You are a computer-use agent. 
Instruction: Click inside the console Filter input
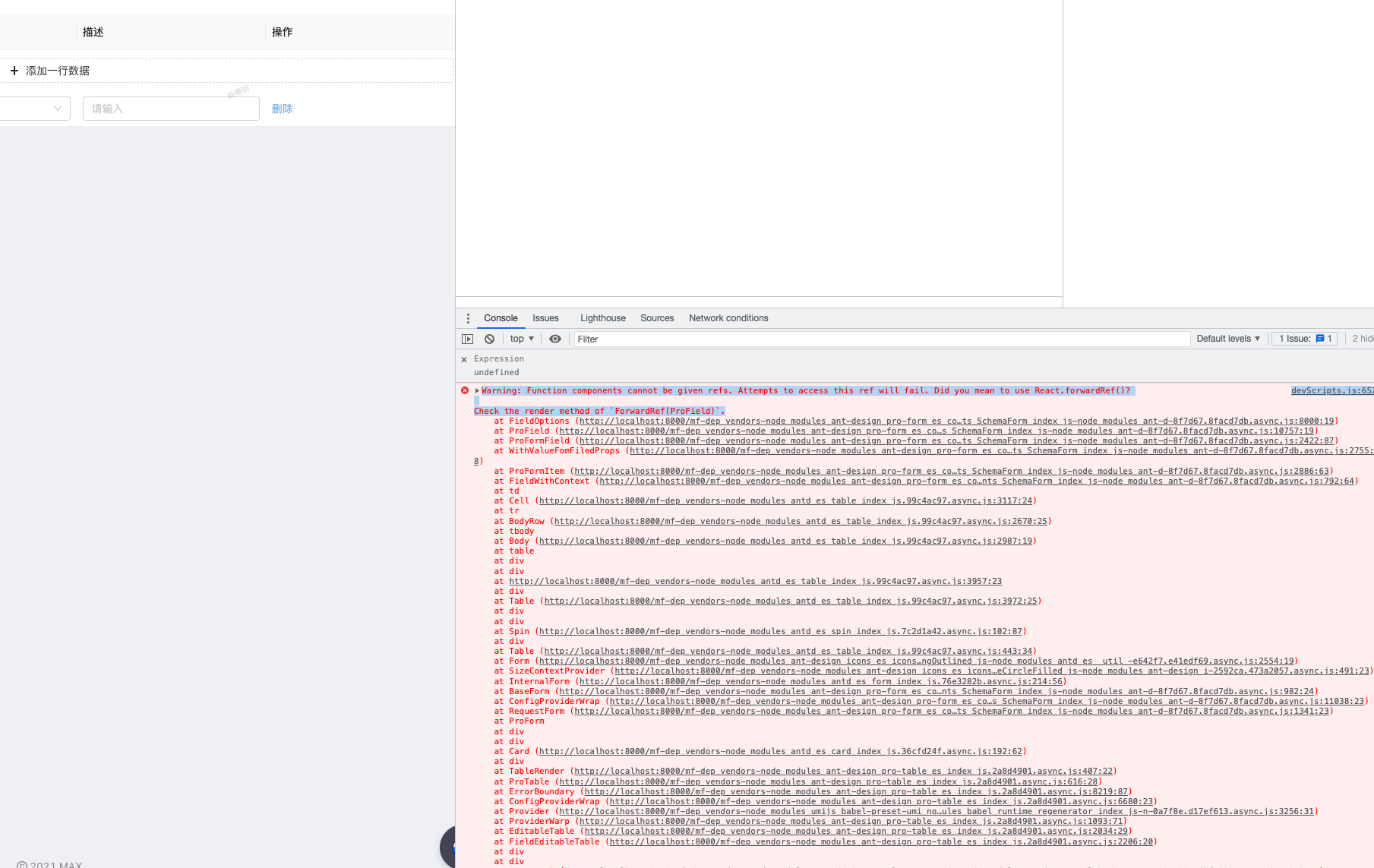coord(835,339)
